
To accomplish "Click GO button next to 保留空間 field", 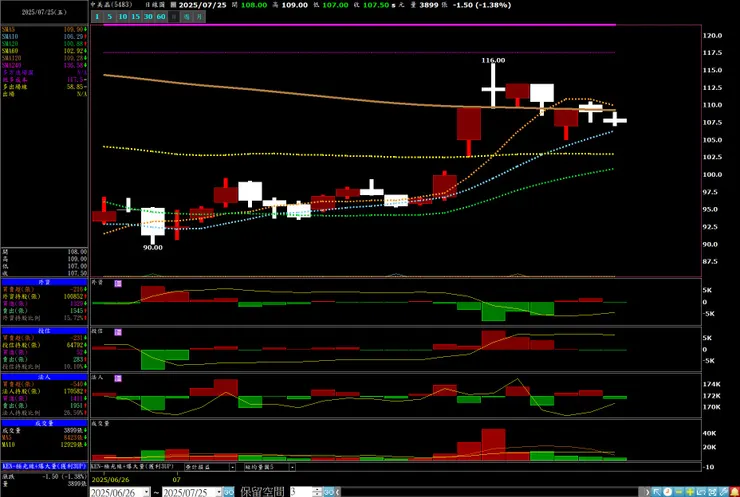I will pyautogui.click(x=328, y=492).
